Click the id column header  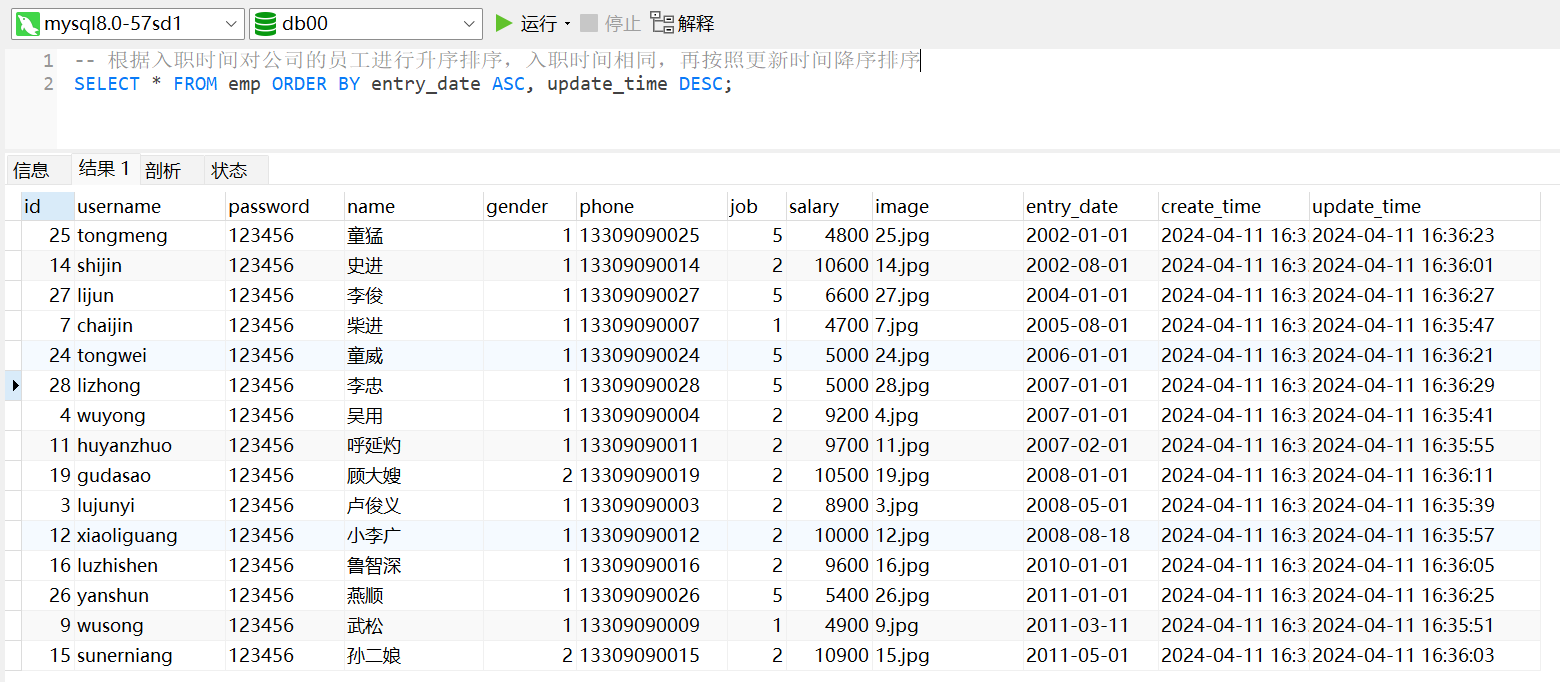47,206
